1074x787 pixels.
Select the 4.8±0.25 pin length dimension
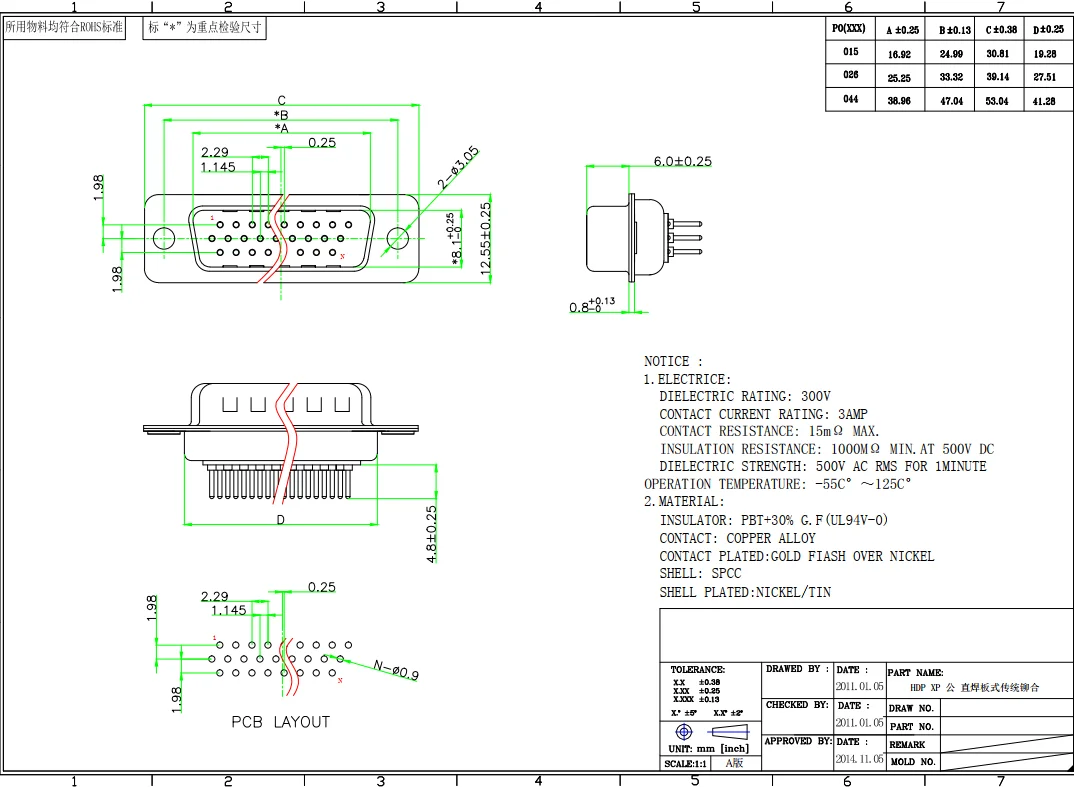432,534
